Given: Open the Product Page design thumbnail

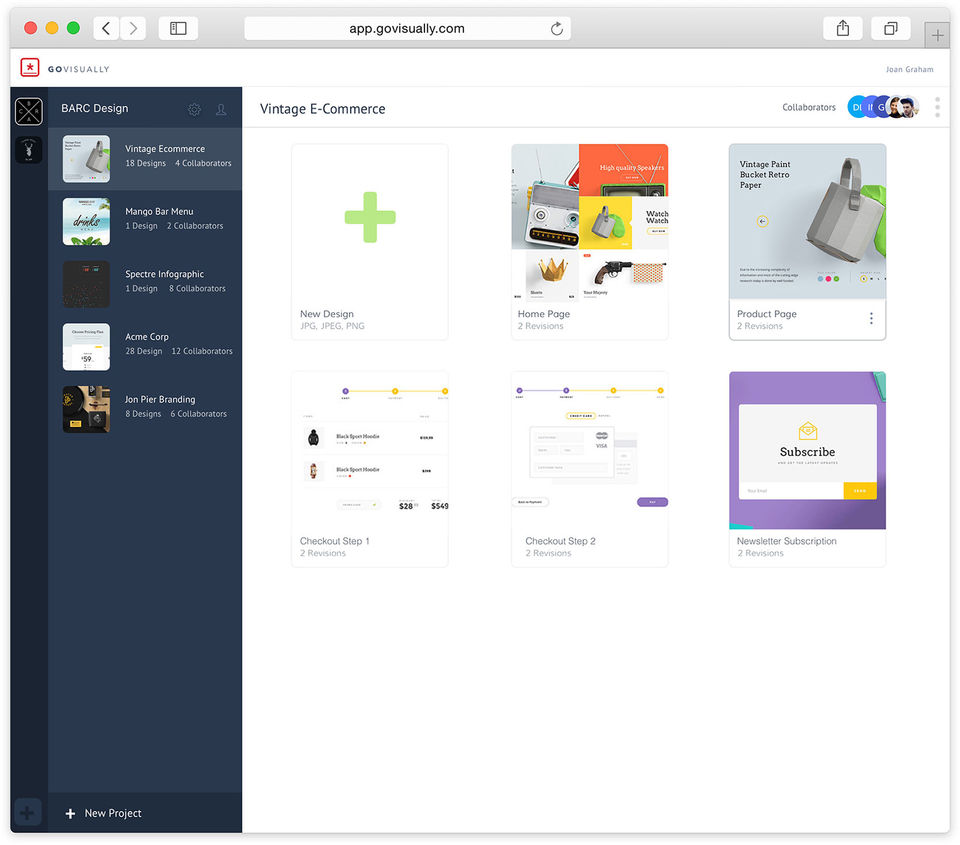Looking at the screenshot, I should click(808, 222).
